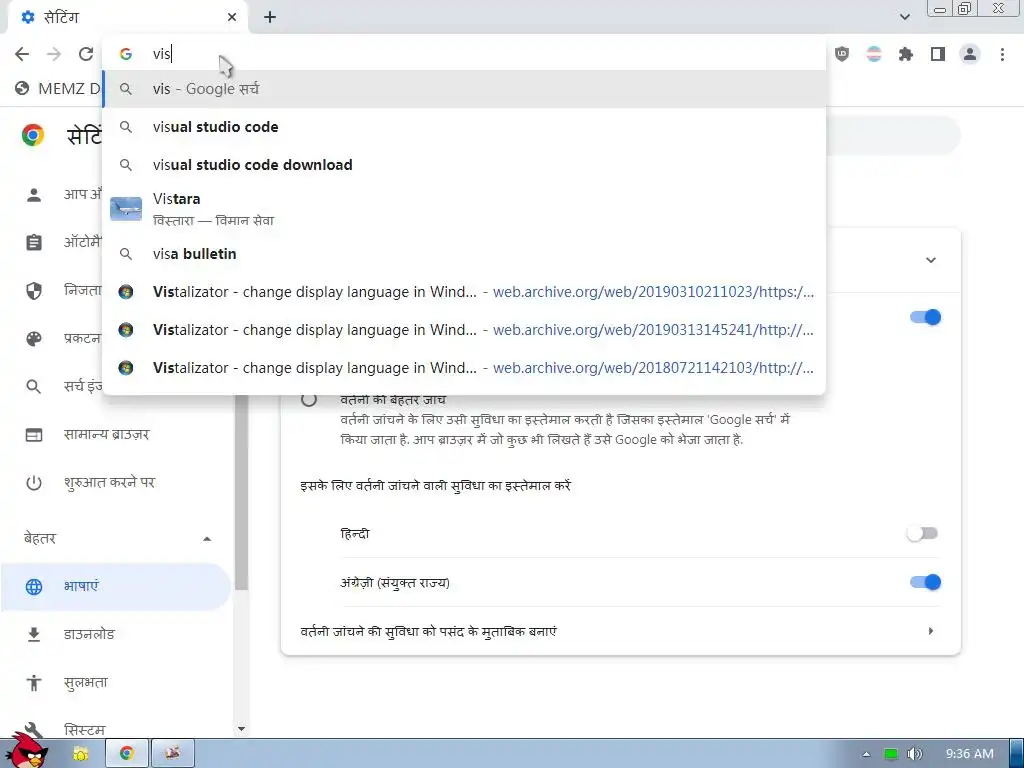Click the settings search field

point(891,135)
